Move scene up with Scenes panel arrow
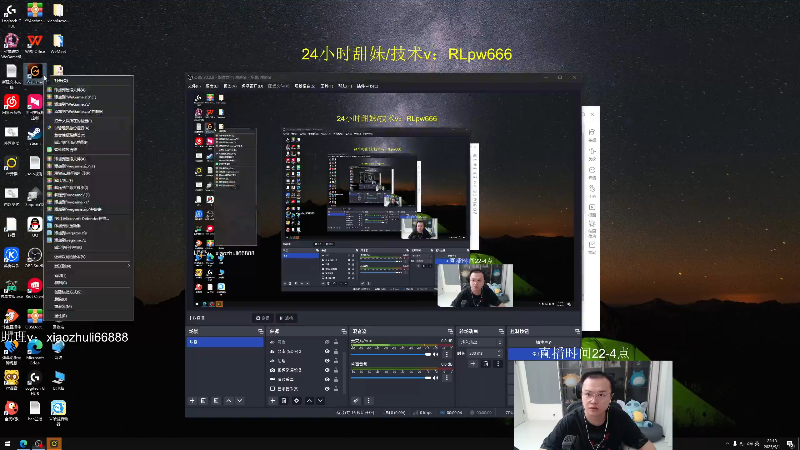 [x=229, y=401]
